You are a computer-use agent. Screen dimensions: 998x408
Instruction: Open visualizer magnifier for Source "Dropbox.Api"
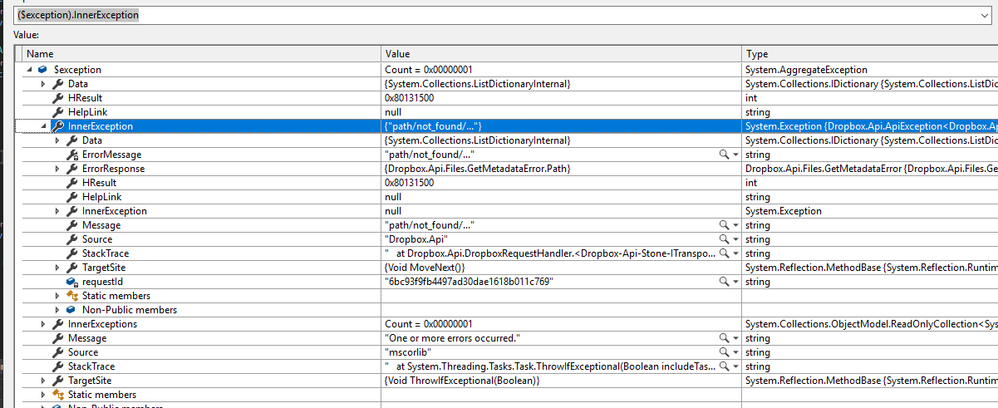(724, 239)
